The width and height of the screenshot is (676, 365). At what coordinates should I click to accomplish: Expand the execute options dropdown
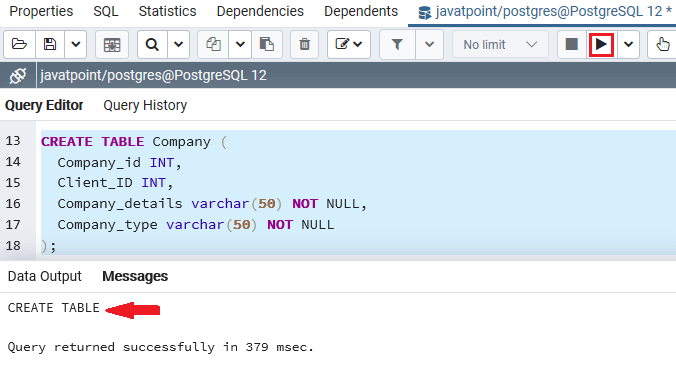pyautogui.click(x=629, y=44)
